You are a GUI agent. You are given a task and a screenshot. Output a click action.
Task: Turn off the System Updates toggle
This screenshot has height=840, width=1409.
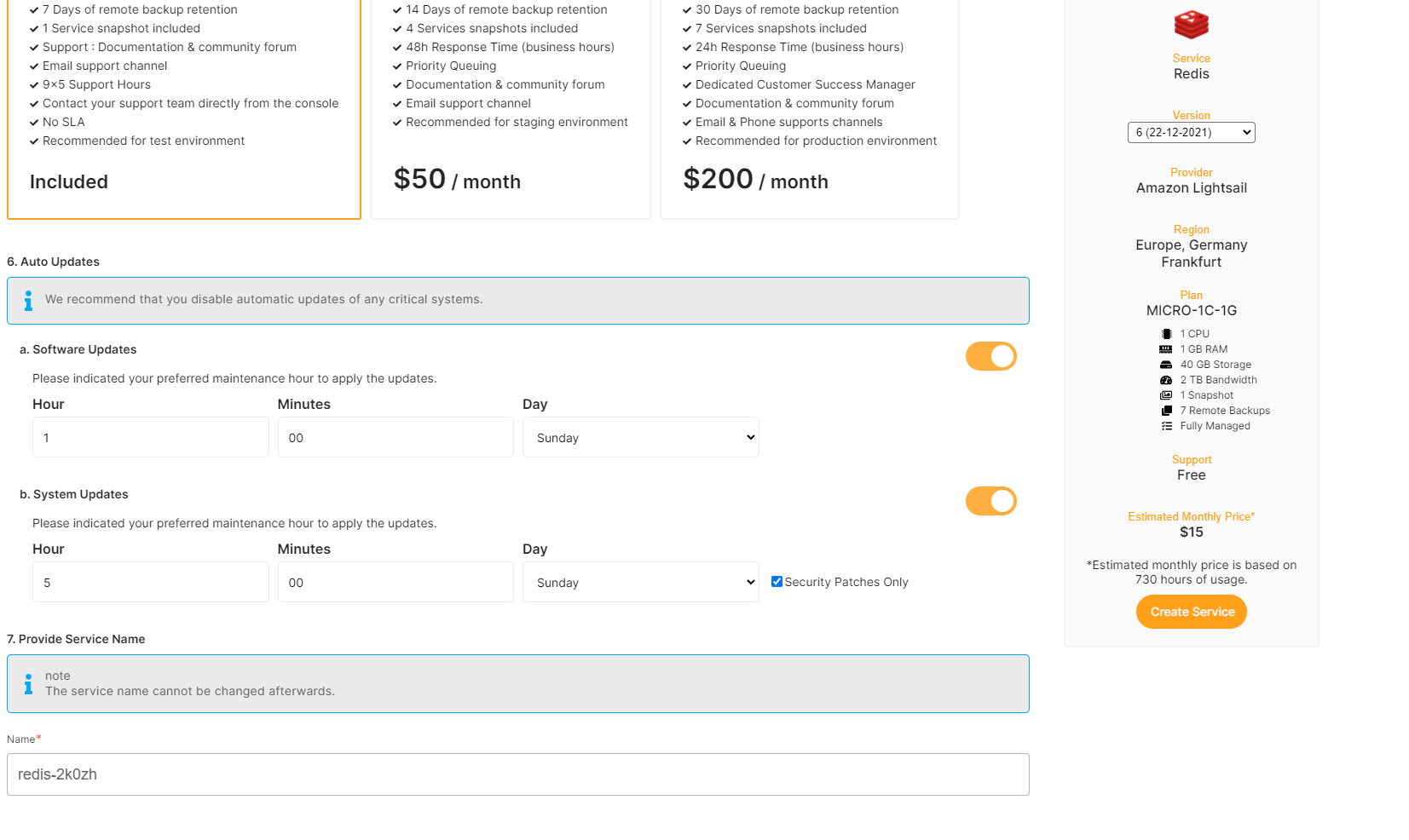pyautogui.click(x=990, y=501)
